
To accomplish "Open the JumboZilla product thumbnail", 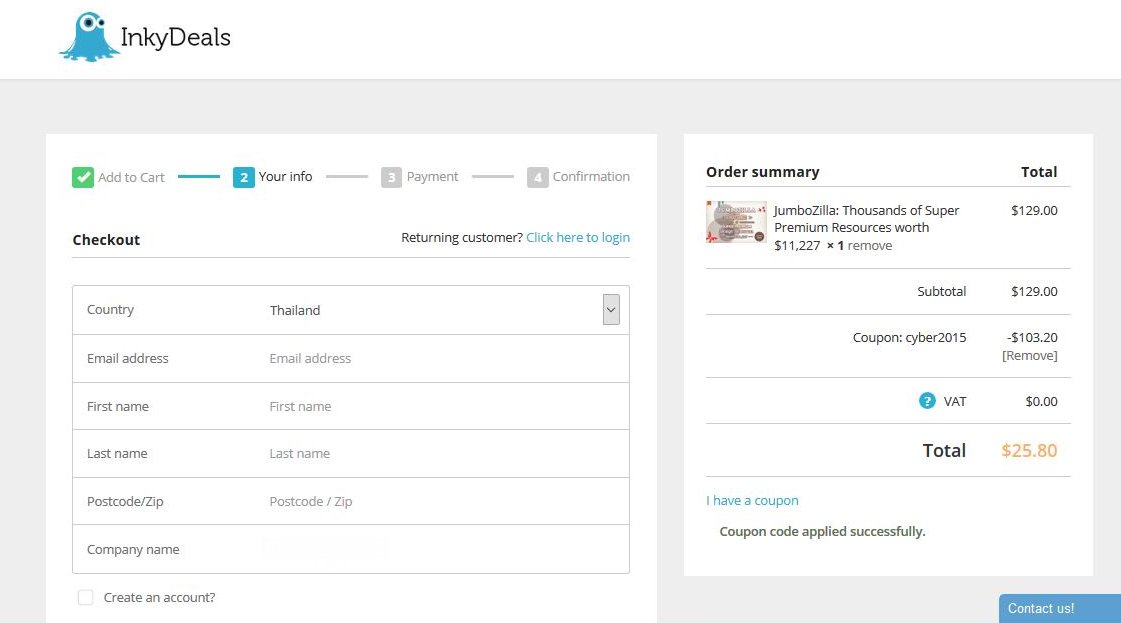I will click(x=736, y=222).
